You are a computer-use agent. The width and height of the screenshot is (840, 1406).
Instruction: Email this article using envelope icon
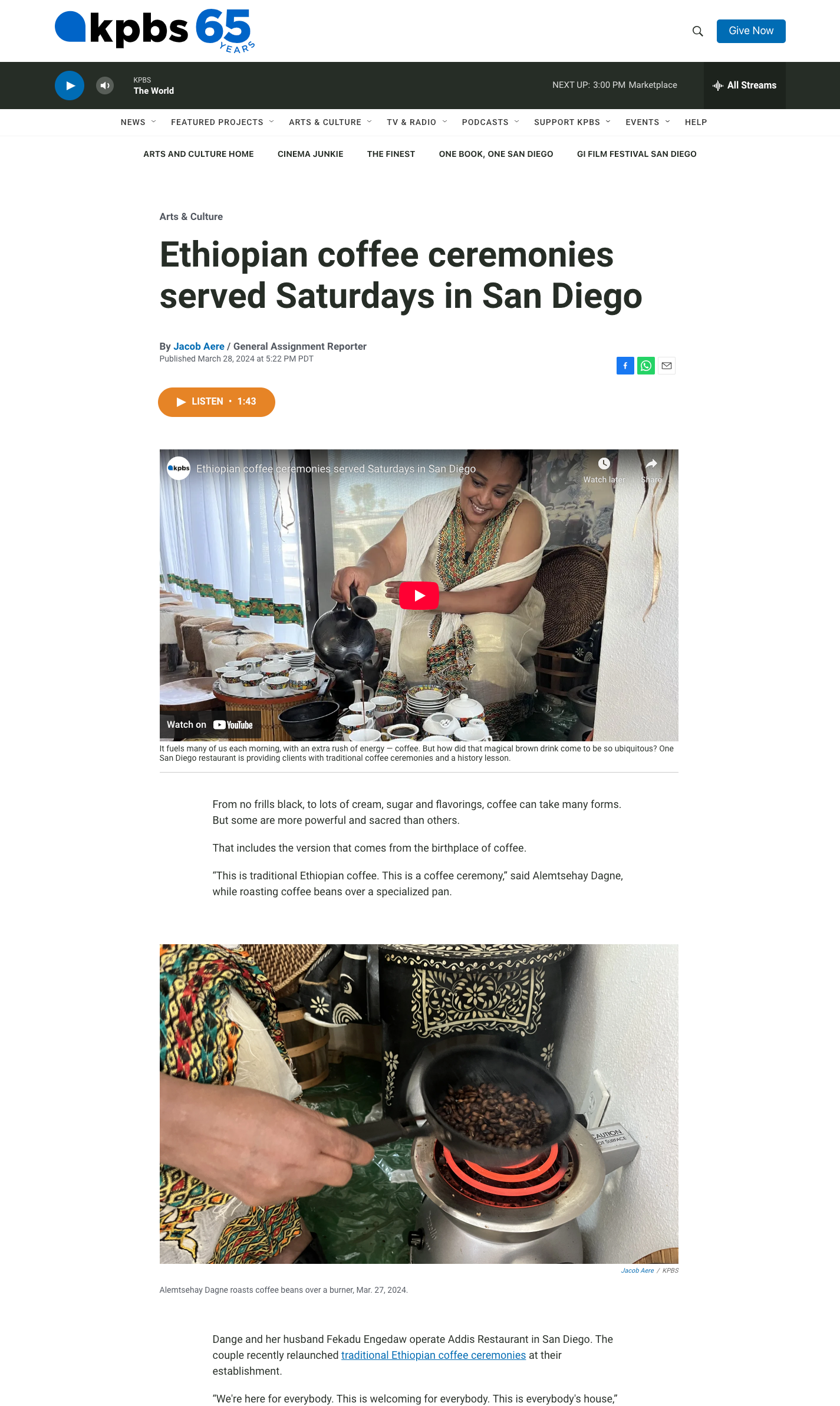point(667,366)
